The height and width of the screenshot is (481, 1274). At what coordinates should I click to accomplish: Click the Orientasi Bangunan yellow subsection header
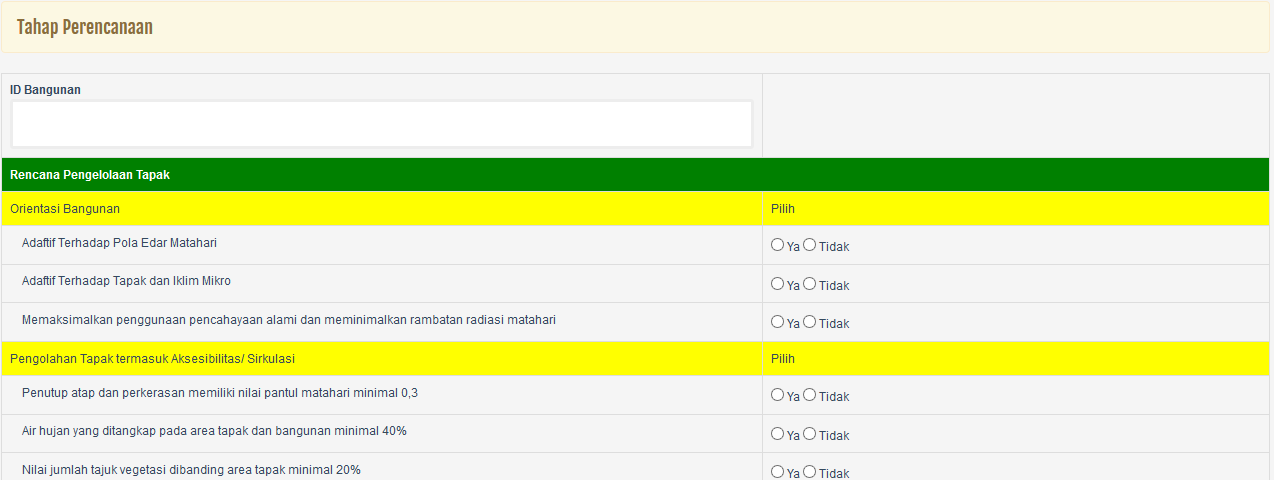point(65,209)
